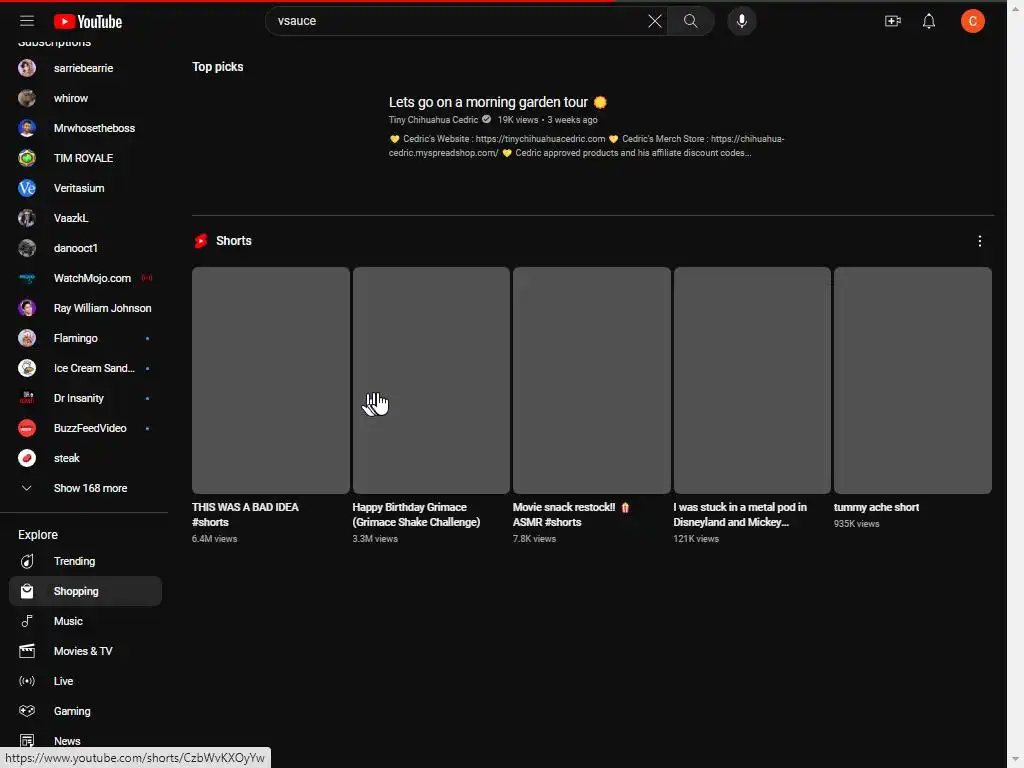Click the Trending flame icon
The width and height of the screenshot is (1024, 768).
point(27,561)
